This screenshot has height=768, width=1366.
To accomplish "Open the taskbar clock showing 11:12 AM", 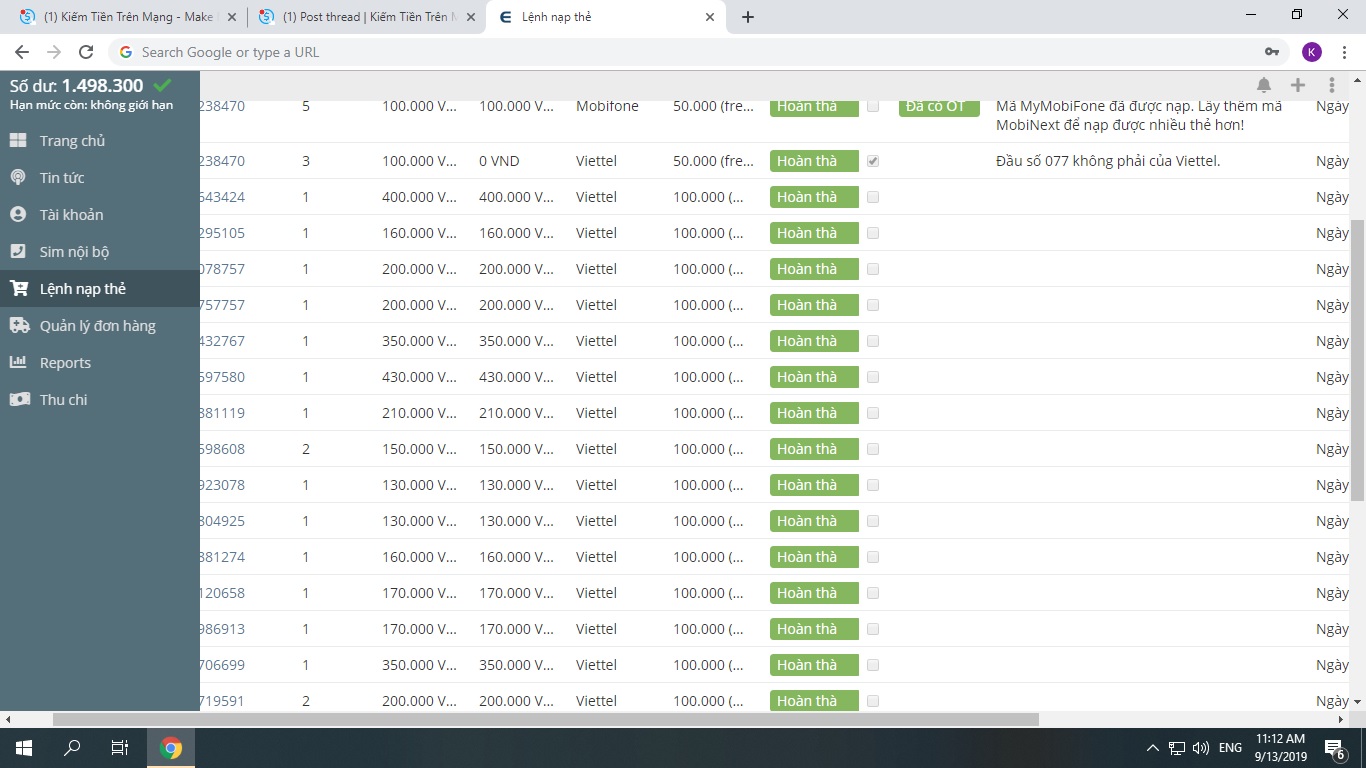I will (x=1281, y=747).
